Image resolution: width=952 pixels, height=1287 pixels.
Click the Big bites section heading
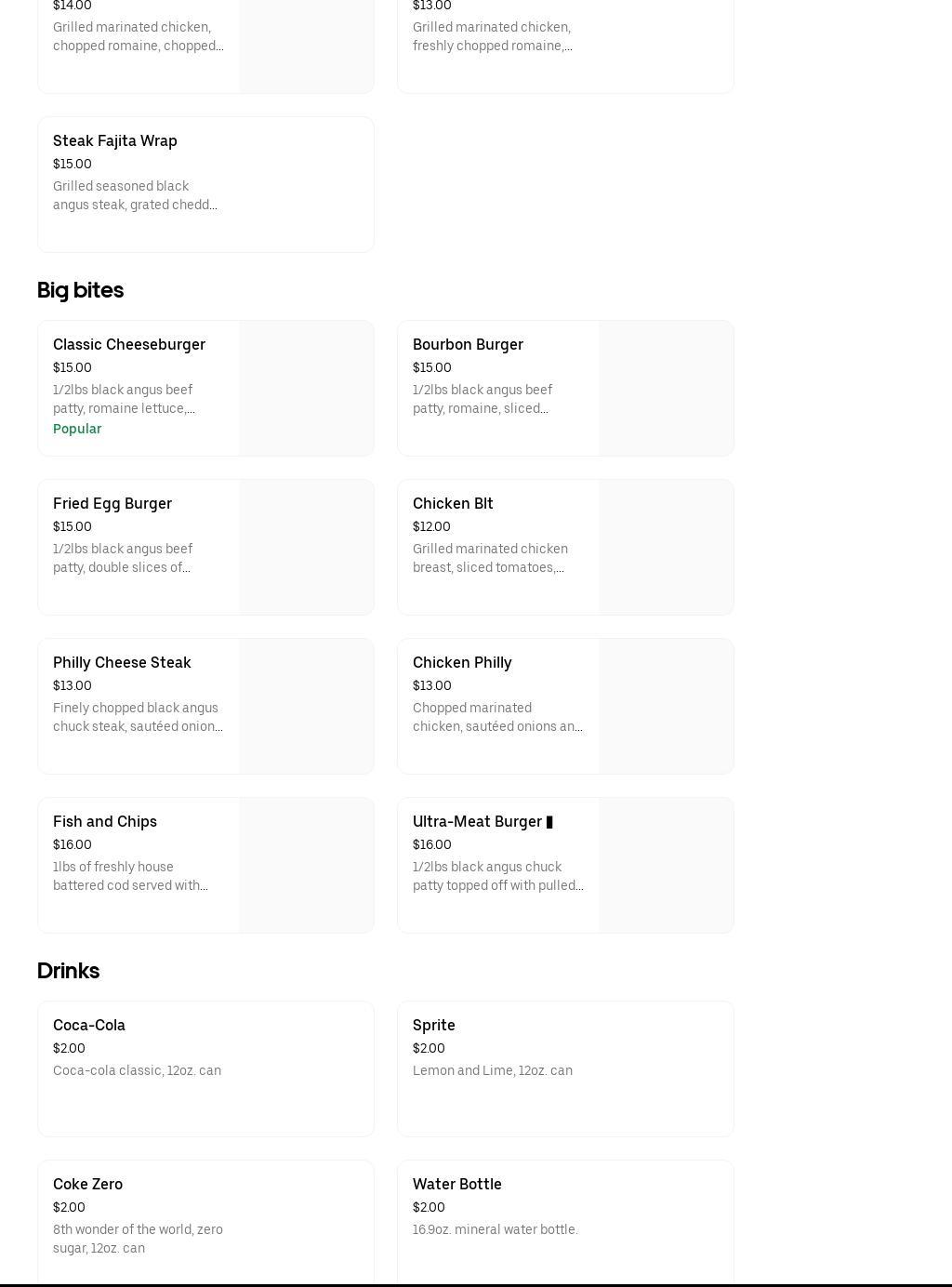point(80,290)
